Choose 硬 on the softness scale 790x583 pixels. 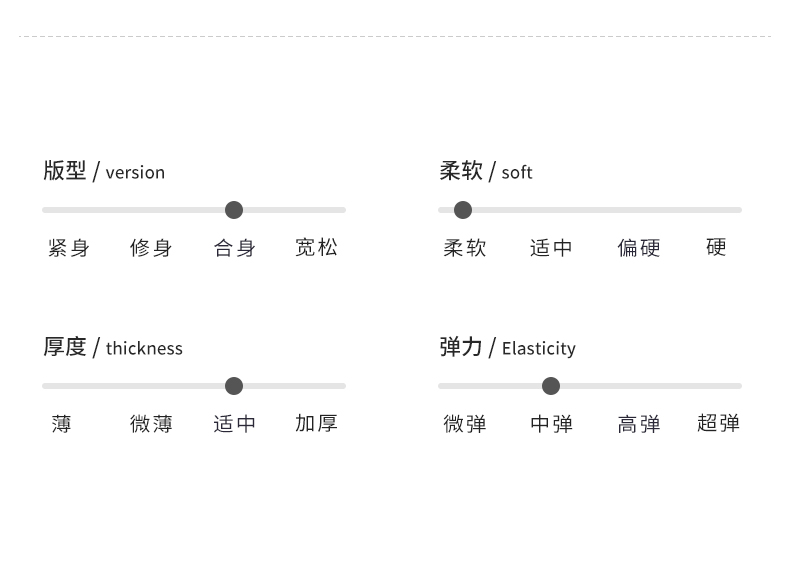[716, 247]
